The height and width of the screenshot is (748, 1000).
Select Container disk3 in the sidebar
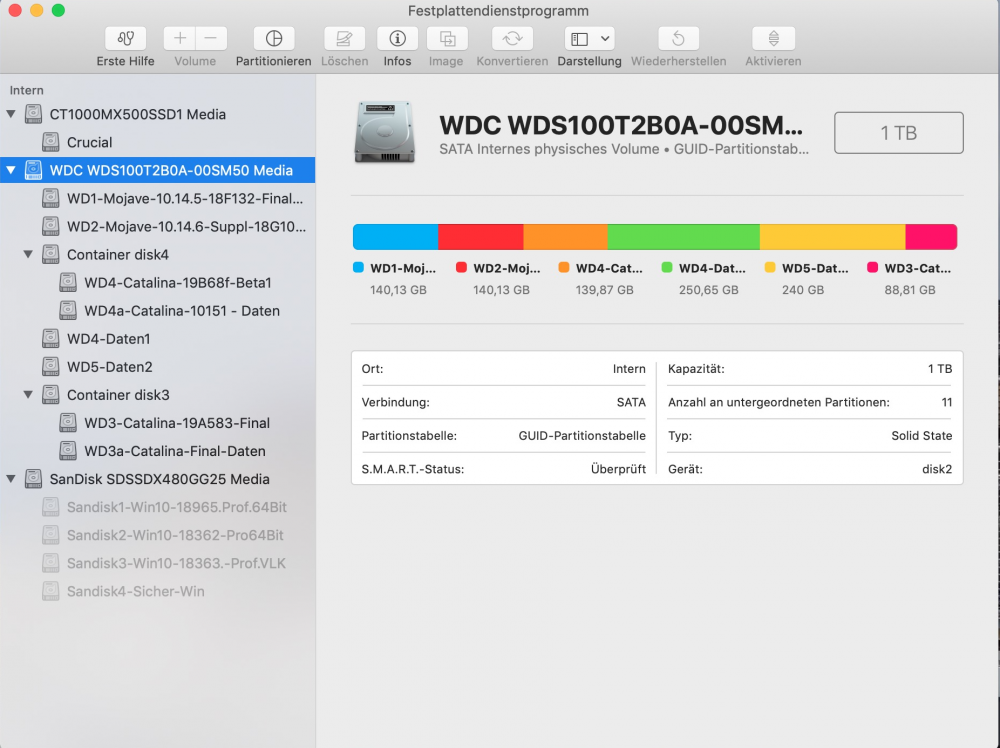pyautogui.click(x=158, y=395)
